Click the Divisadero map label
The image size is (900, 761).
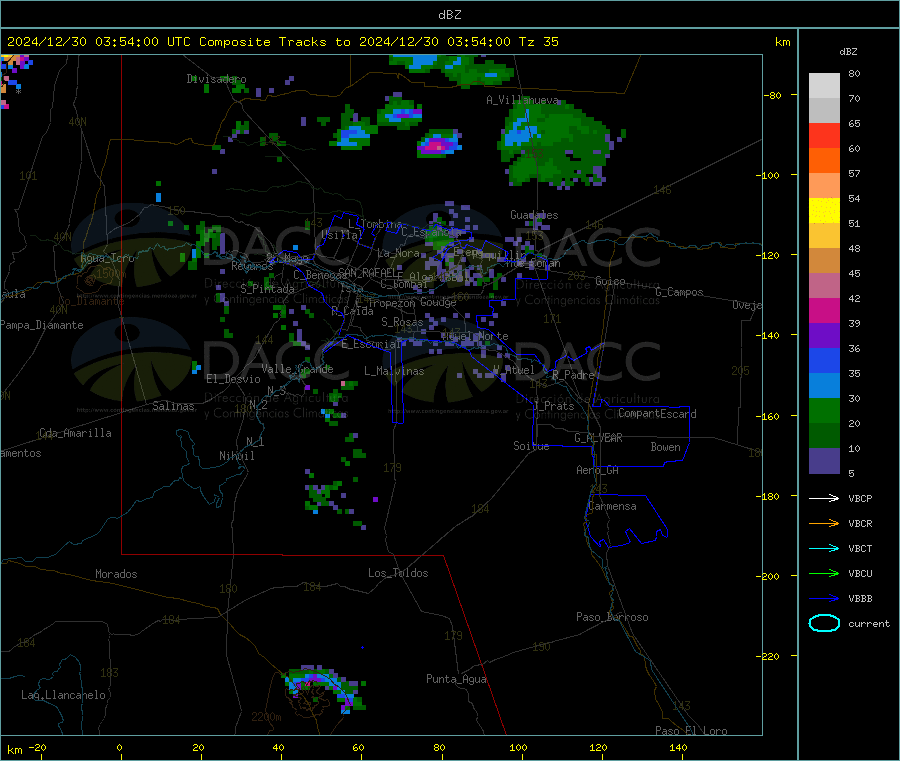coord(216,79)
